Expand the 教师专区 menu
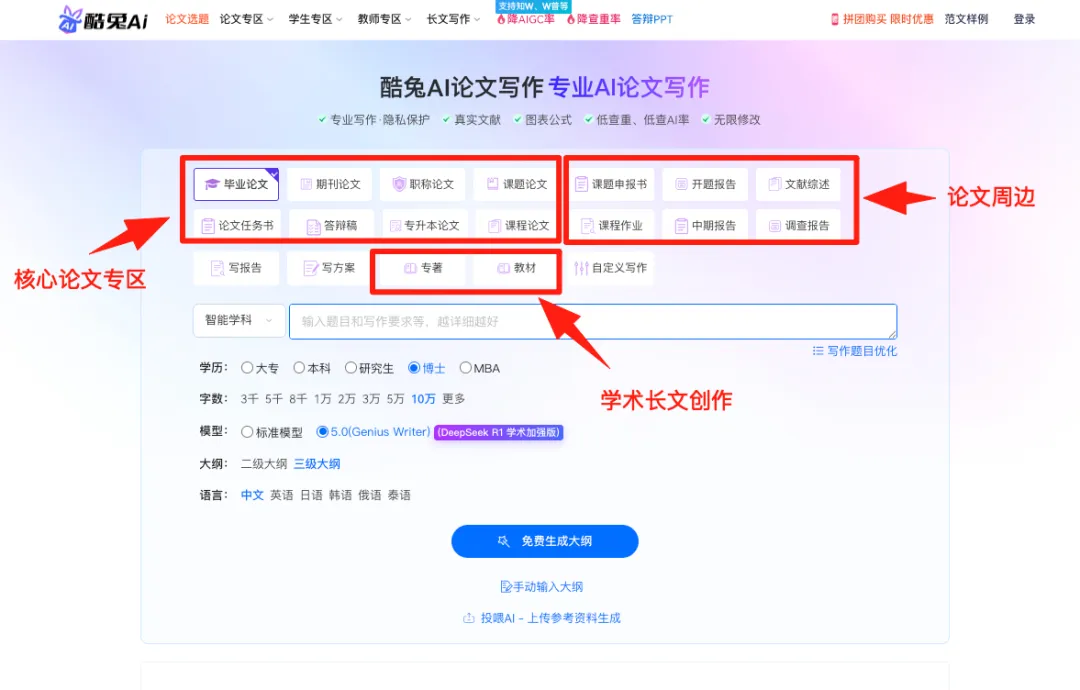This screenshot has width=1080, height=690. pyautogui.click(x=384, y=19)
